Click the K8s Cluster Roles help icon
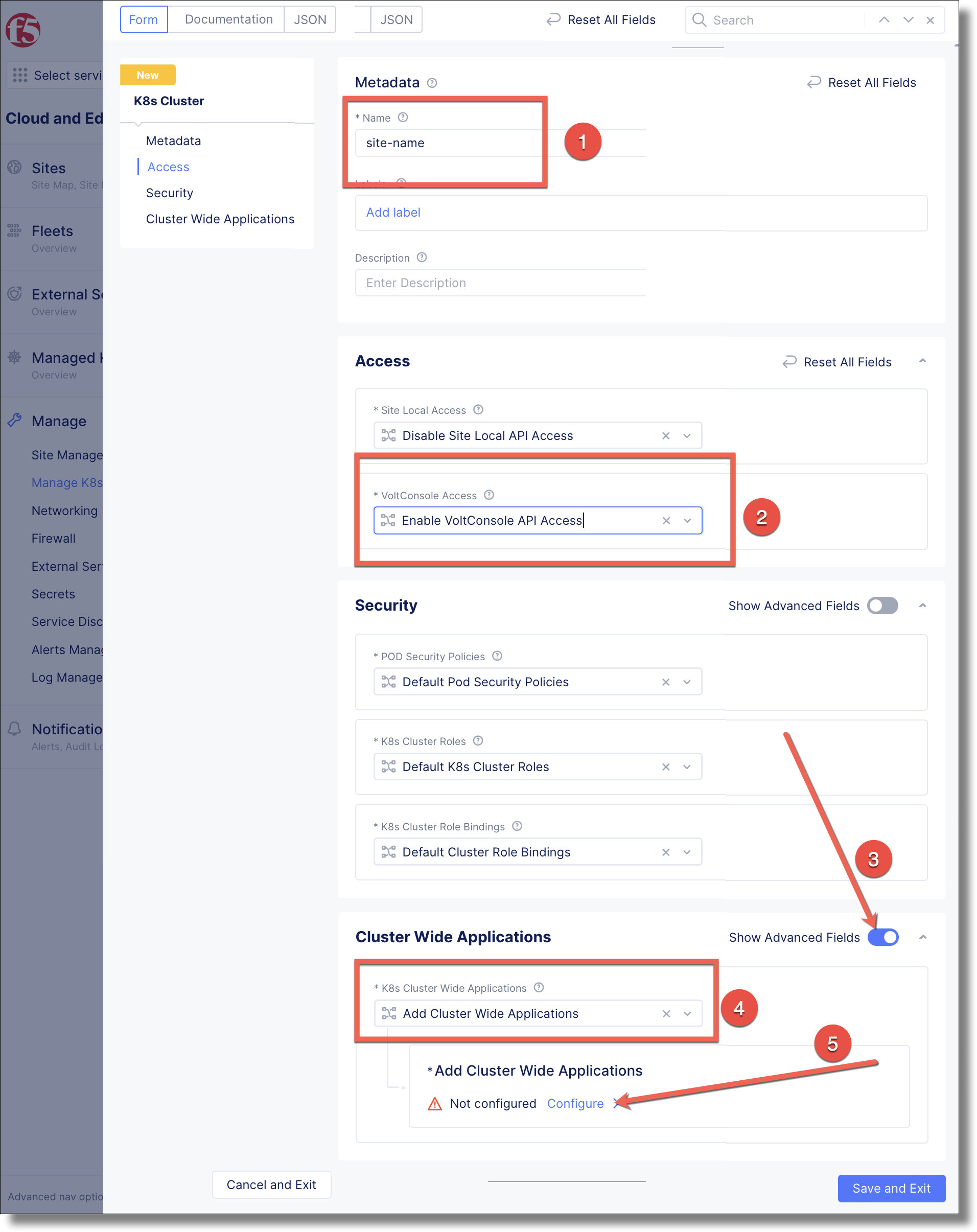 [478, 740]
